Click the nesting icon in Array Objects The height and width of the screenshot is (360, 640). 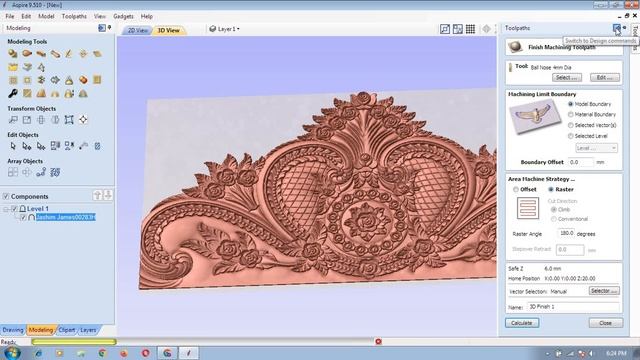(55, 172)
